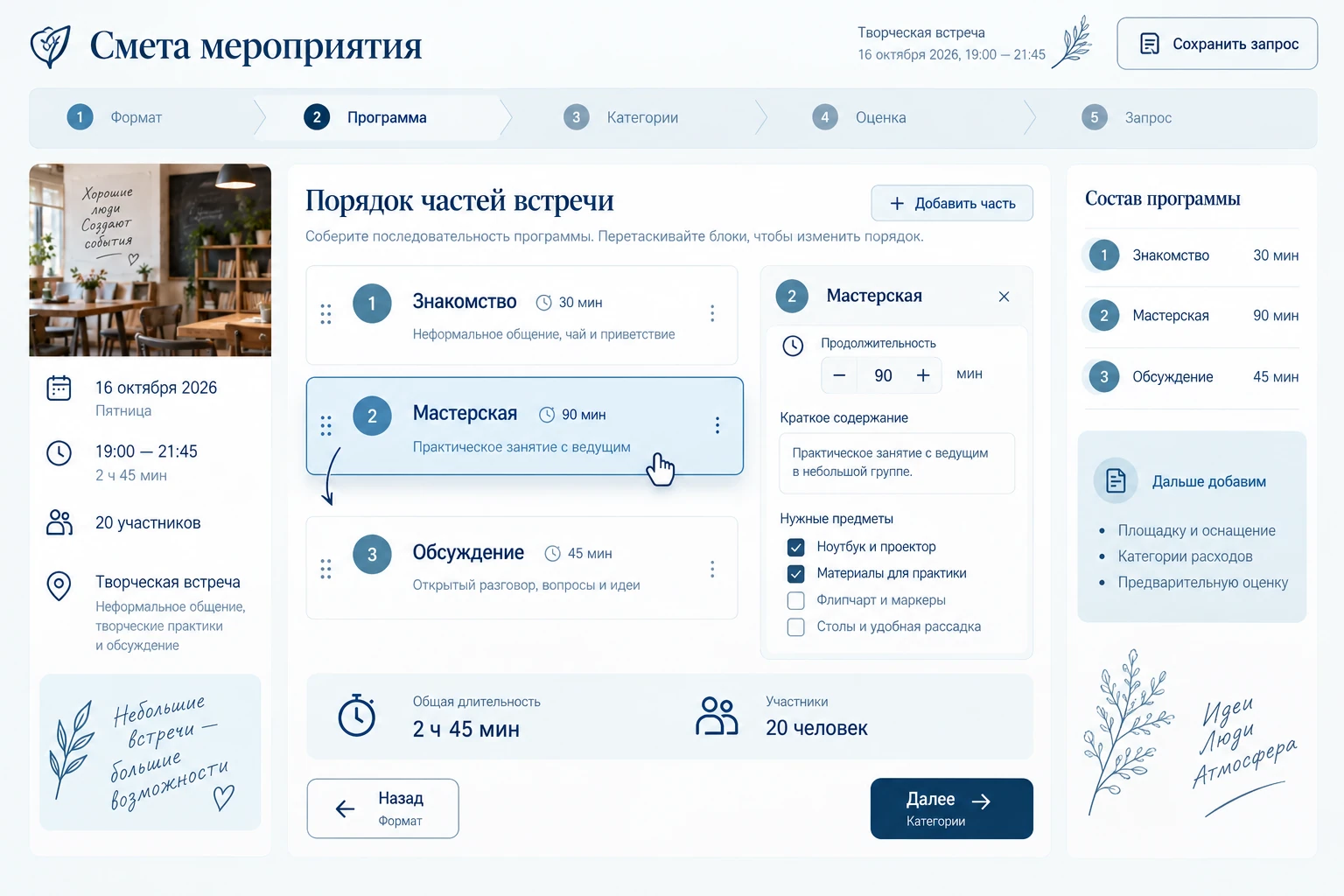Grab the drag handle of the Обсуждение block
This screenshot has width=1344, height=896.
click(x=325, y=569)
